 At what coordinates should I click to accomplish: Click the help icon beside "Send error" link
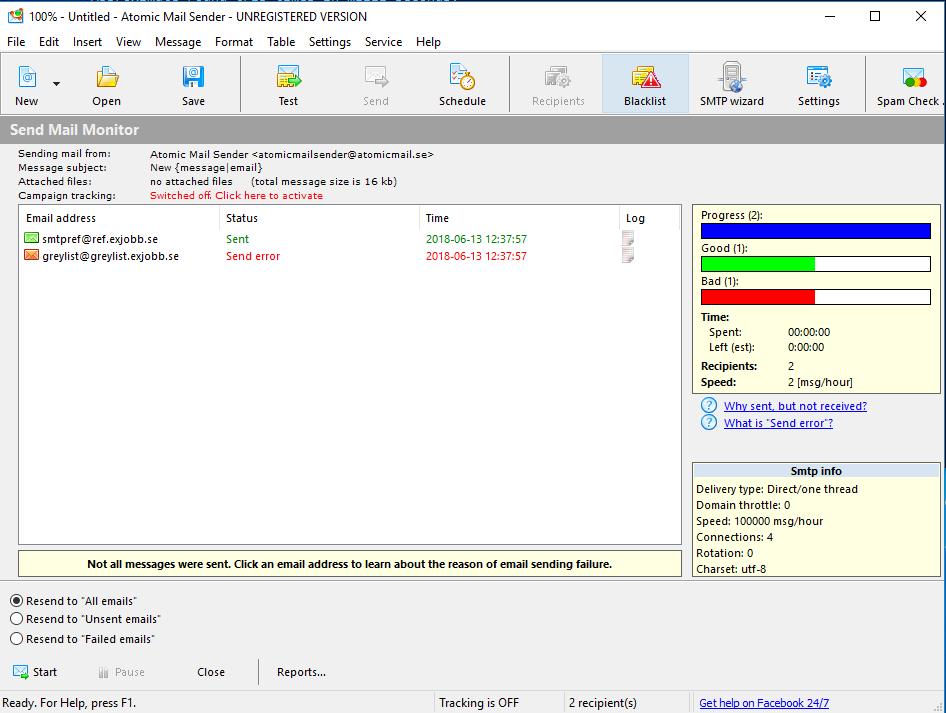(709, 422)
